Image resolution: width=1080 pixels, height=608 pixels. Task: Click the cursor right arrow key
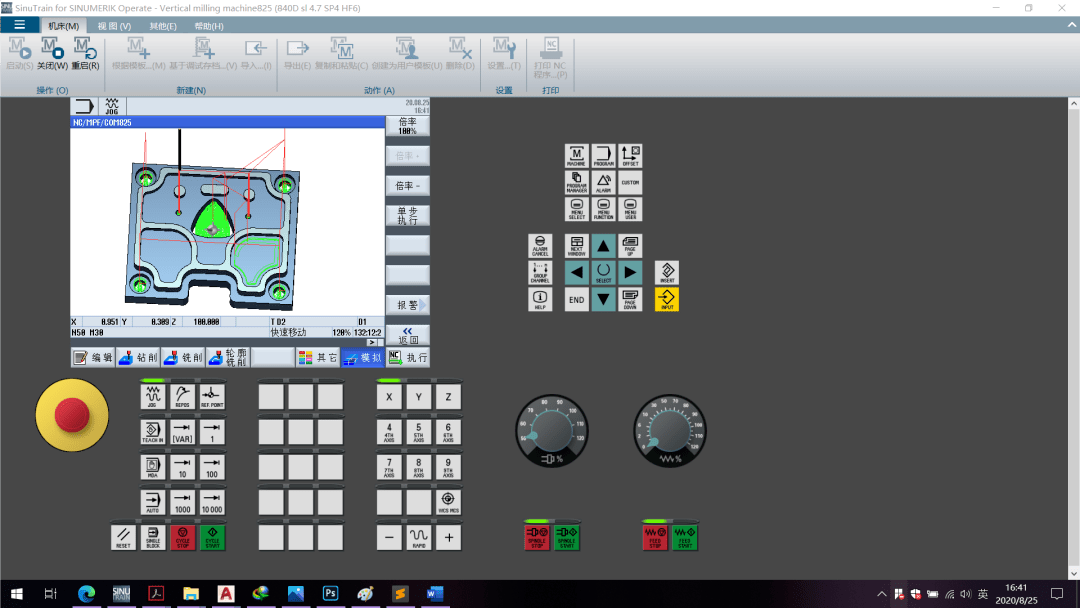[x=630, y=273]
